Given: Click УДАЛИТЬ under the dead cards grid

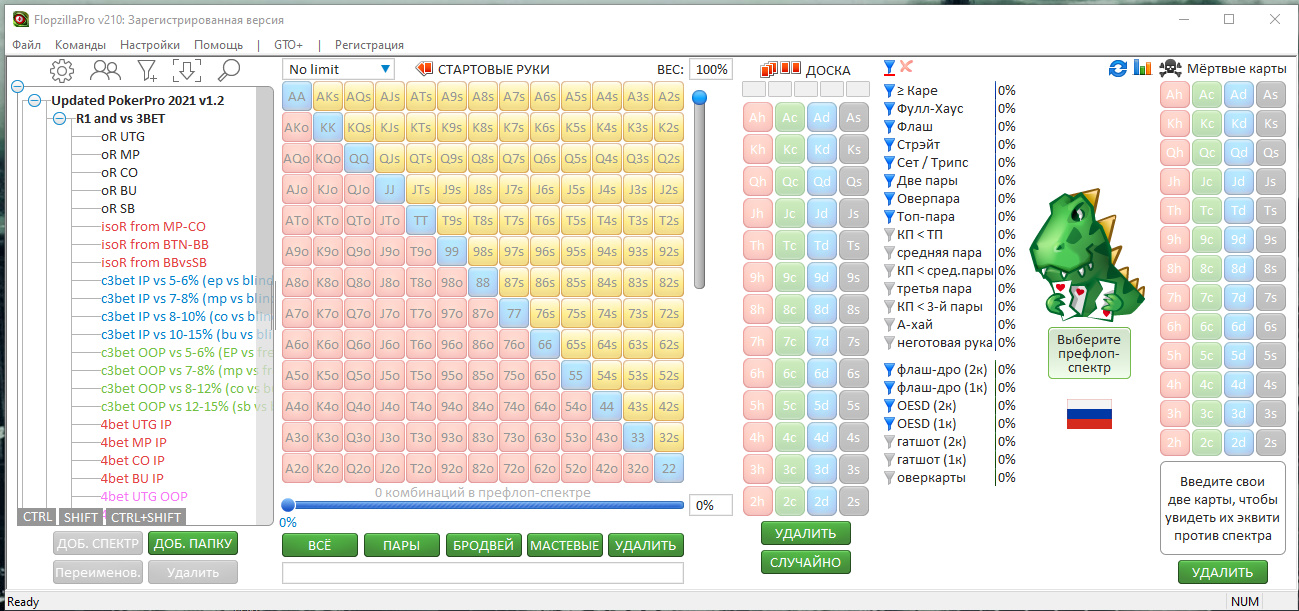Looking at the screenshot, I should (1222, 573).
